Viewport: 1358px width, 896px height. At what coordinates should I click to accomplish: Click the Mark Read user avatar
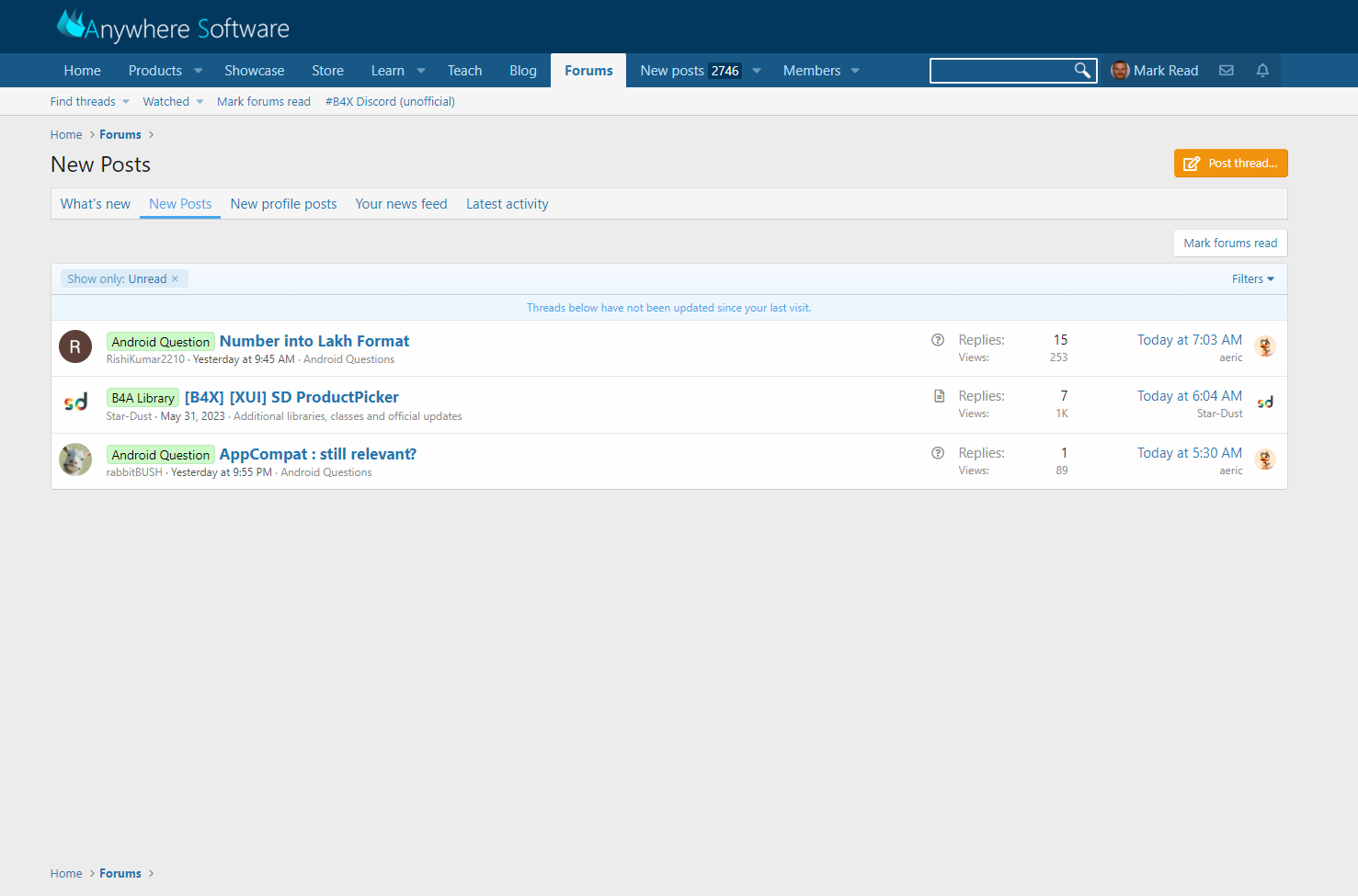(1120, 71)
